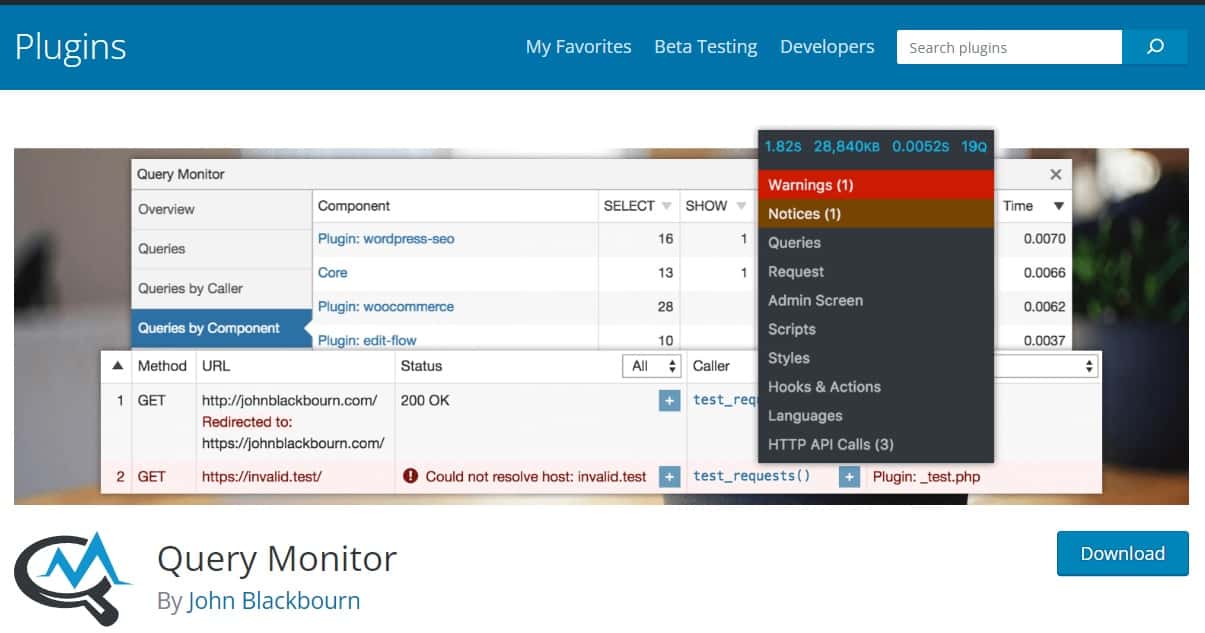Open the Warnings (1) menu item

coord(811,185)
